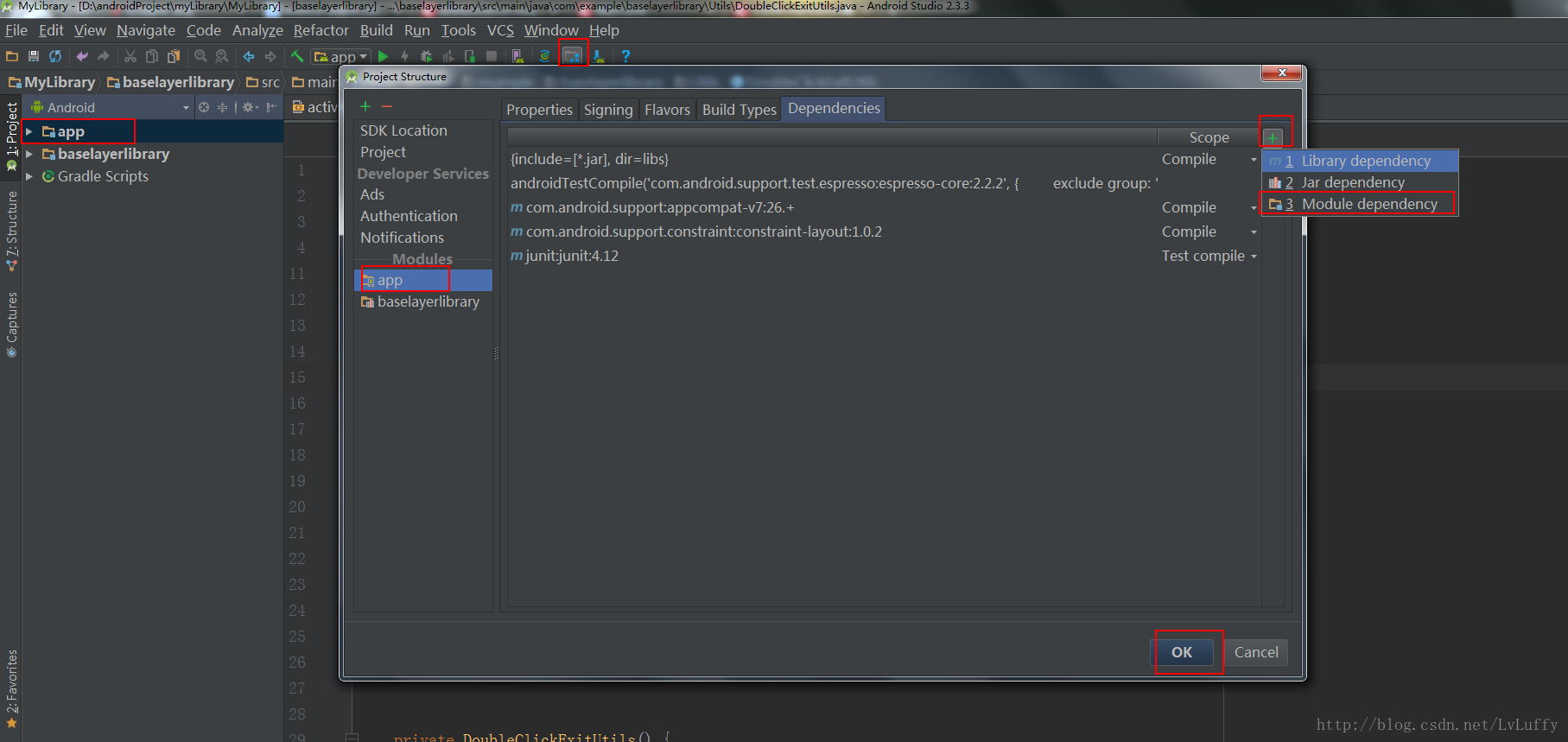Open the Captures tool window tab
This screenshot has width=1568, height=742.
12,325
